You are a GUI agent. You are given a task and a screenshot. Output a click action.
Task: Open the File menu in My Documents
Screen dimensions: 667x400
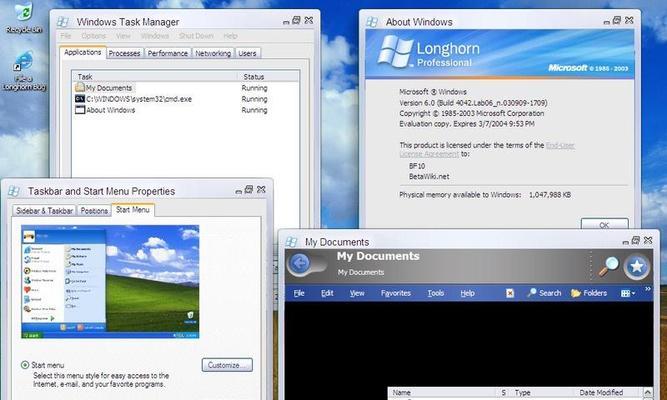[299, 293]
